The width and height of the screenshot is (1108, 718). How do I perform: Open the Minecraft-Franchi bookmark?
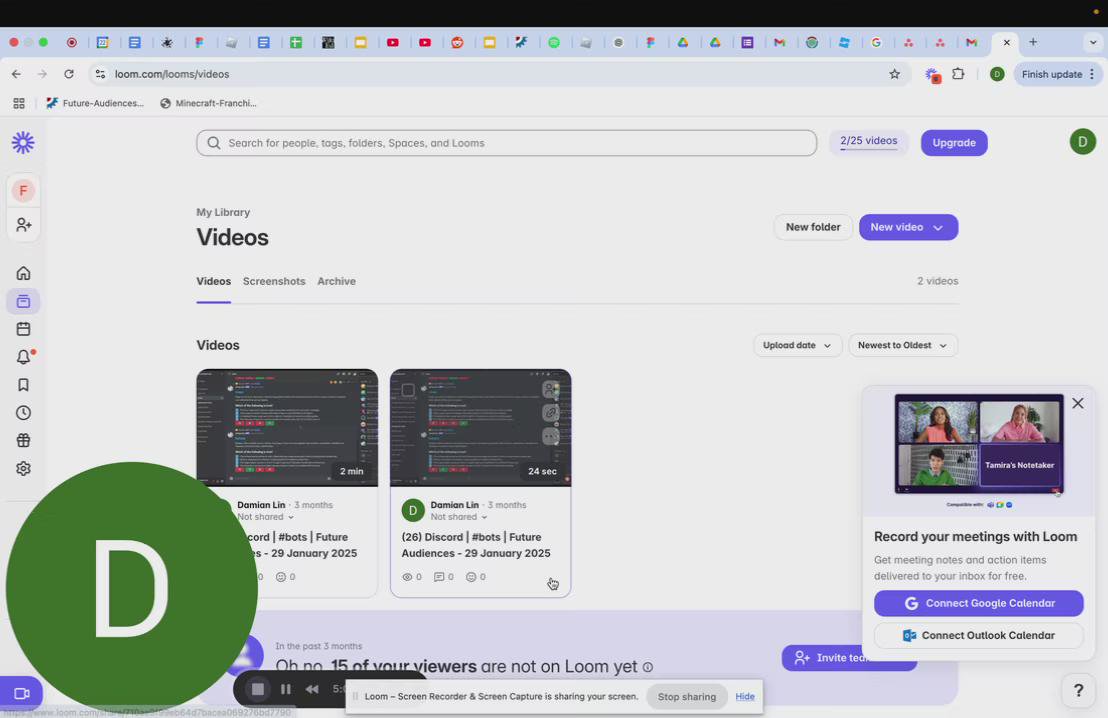[208, 103]
